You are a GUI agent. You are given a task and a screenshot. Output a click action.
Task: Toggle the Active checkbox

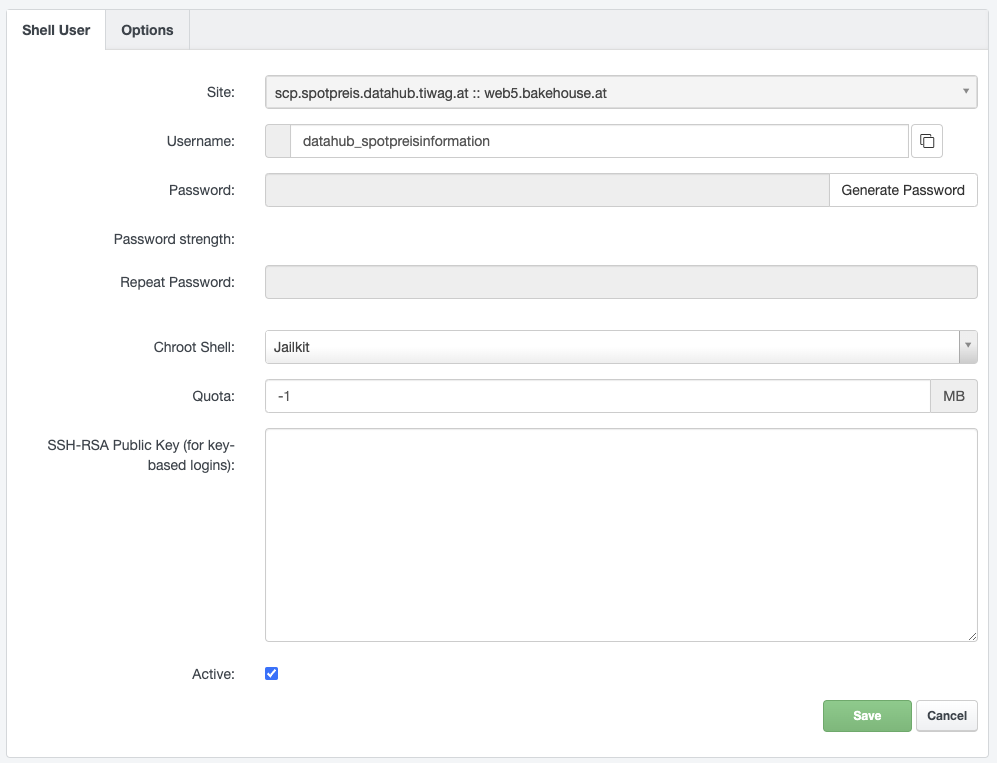[271, 674]
